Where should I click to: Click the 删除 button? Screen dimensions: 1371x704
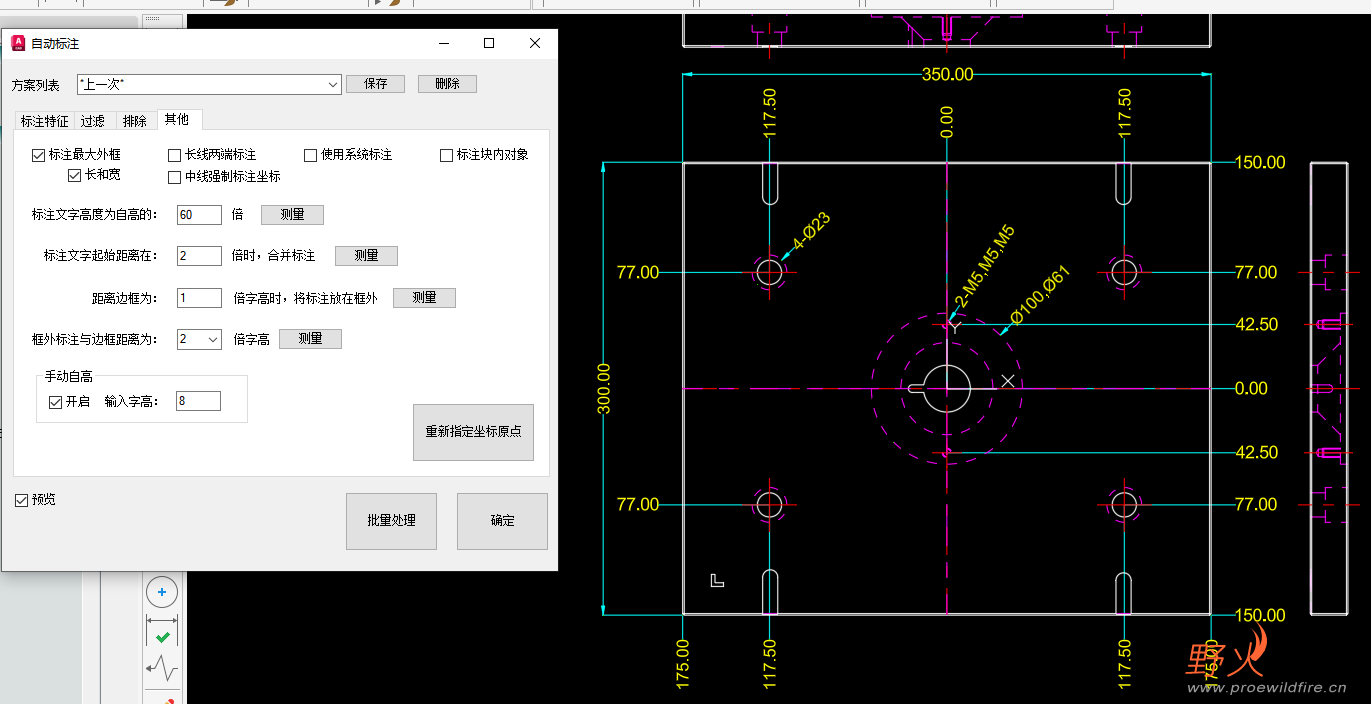[x=447, y=84]
